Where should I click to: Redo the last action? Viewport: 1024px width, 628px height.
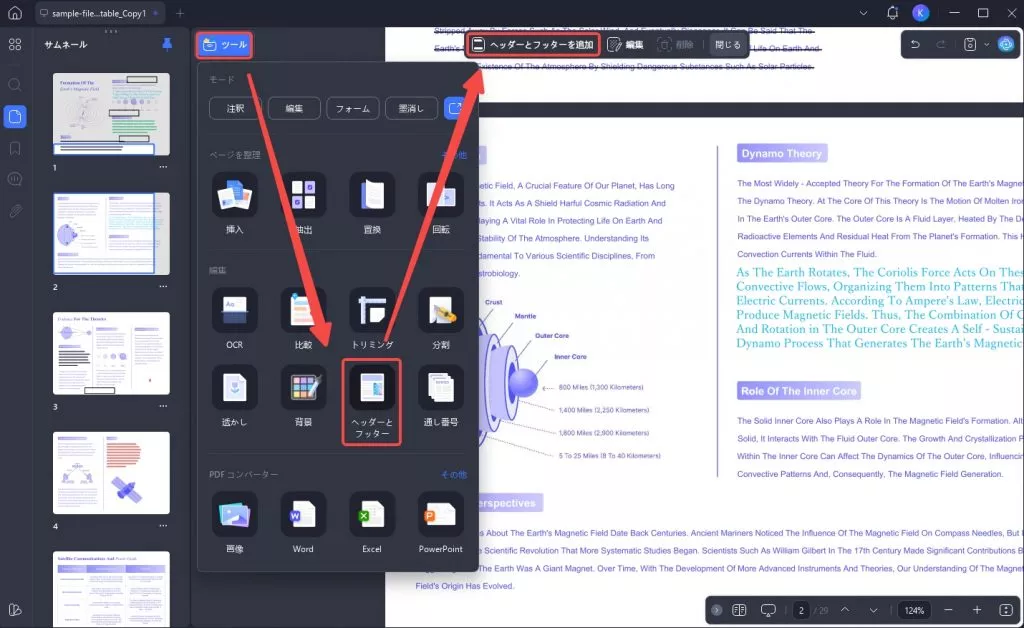(x=941, y=44)
